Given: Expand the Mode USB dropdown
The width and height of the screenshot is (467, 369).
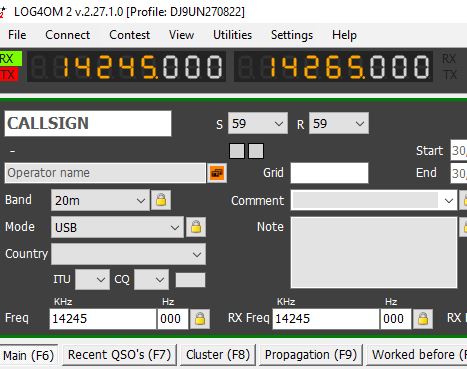Looking at the screenshot, I should (117, 227).
